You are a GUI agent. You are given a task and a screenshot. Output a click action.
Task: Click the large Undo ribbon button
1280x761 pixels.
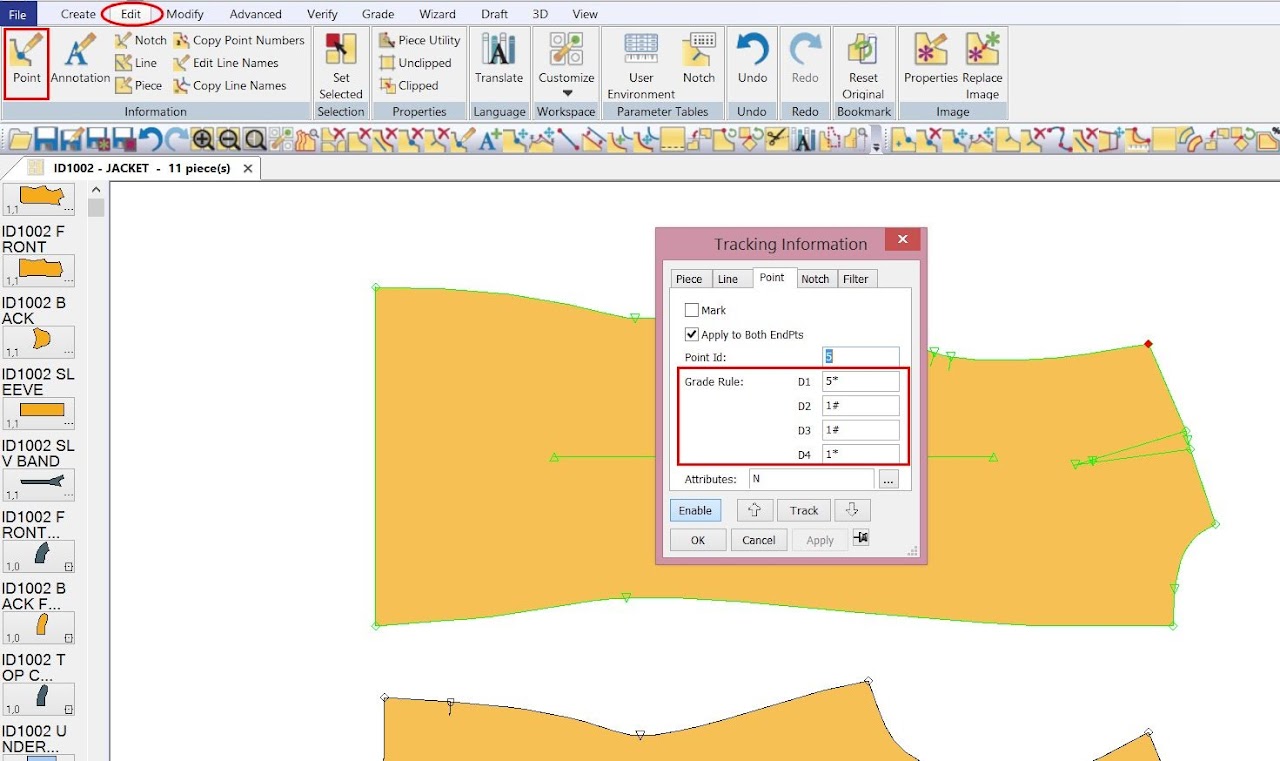752,58
